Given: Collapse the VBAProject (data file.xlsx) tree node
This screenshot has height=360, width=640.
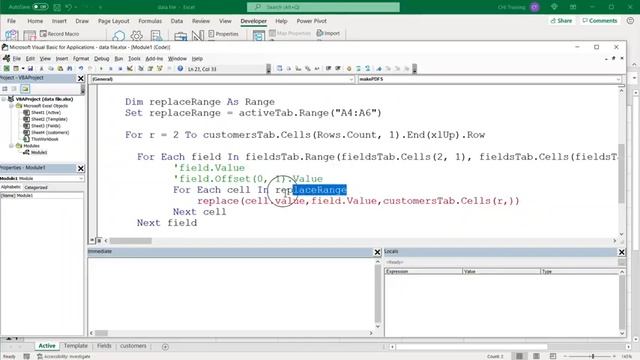Looking at the screenshot, I should 4,99.
